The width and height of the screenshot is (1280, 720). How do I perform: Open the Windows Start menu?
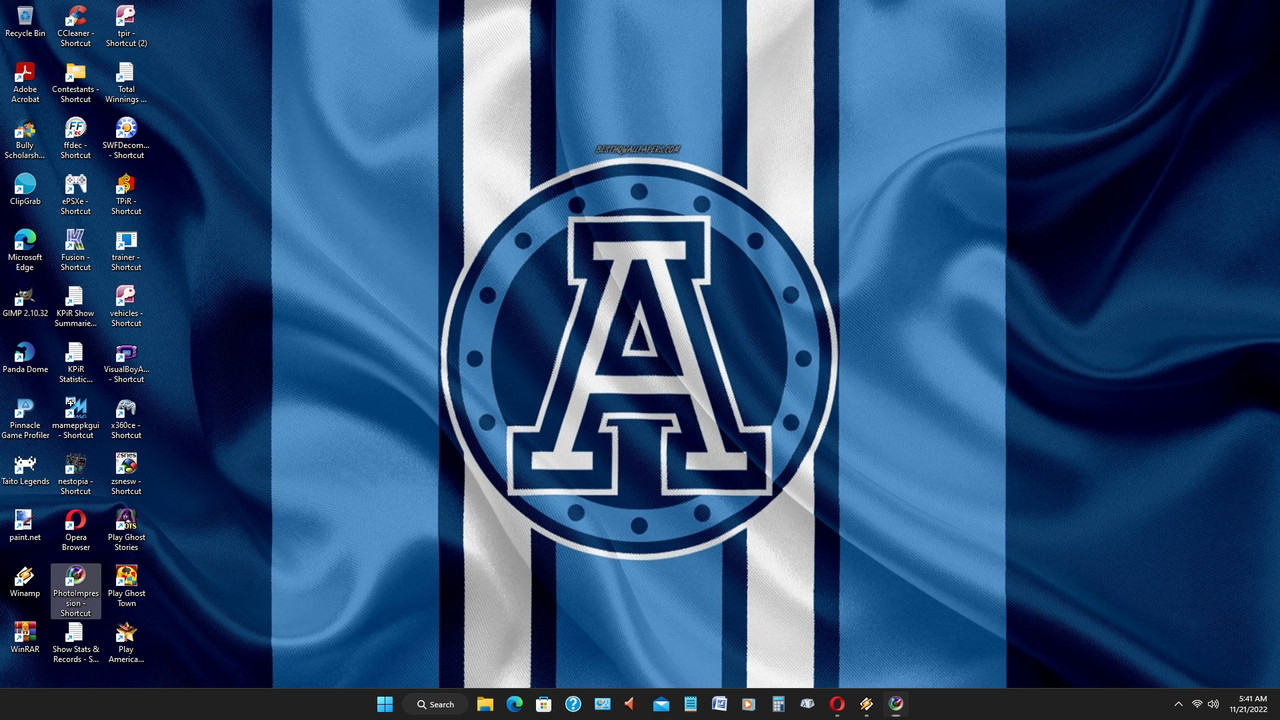(x=385, y=704)
